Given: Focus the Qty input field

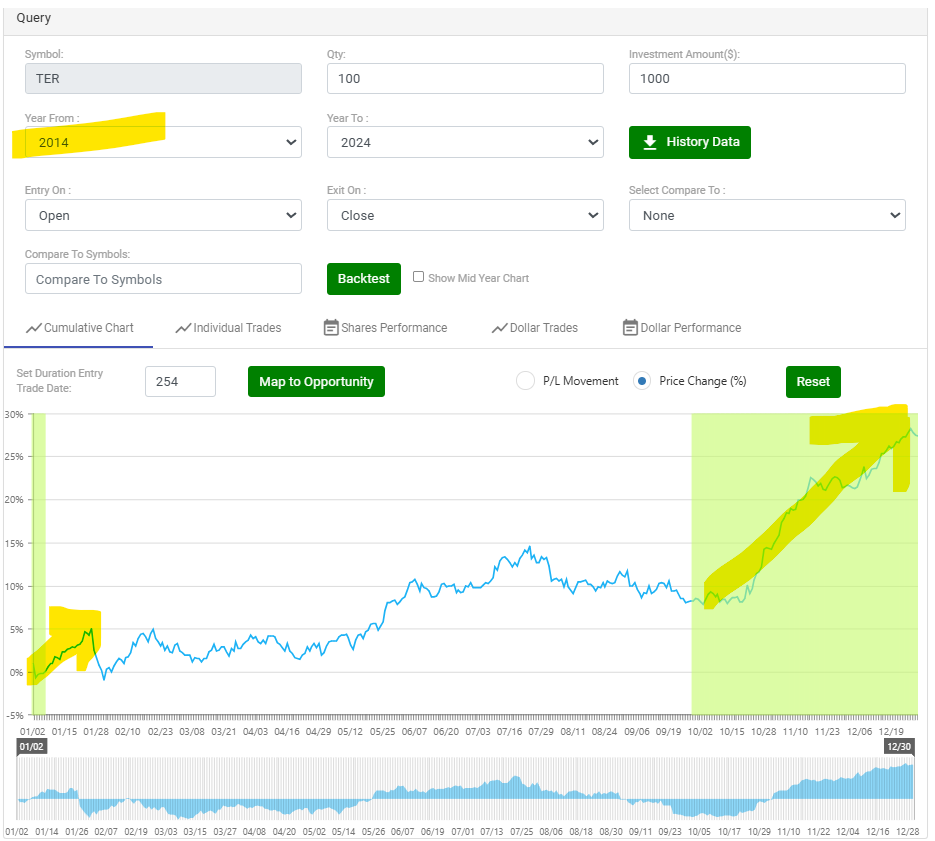Looking at the screenshot, I should [465, 79].
